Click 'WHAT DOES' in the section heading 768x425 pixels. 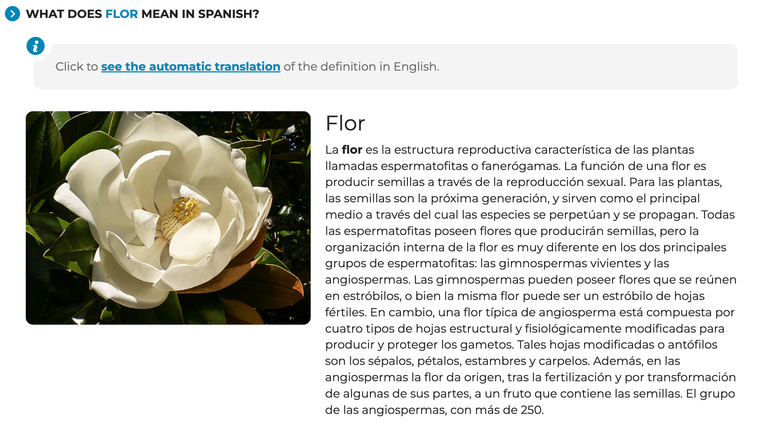coord(64,14)
